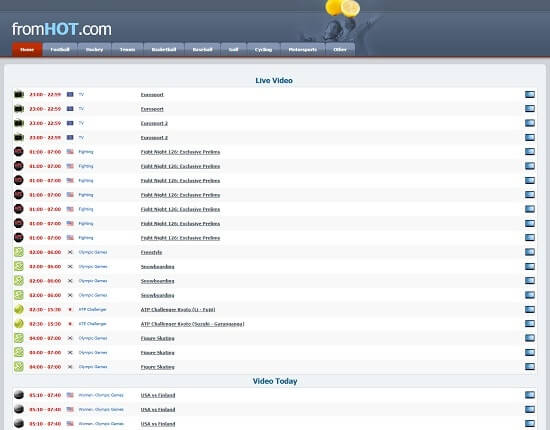This screenshot has height=430, width=550.
Task: Click tennis ball icon in Suzuki - Garanganga row
Action: (x=19, y=323)
